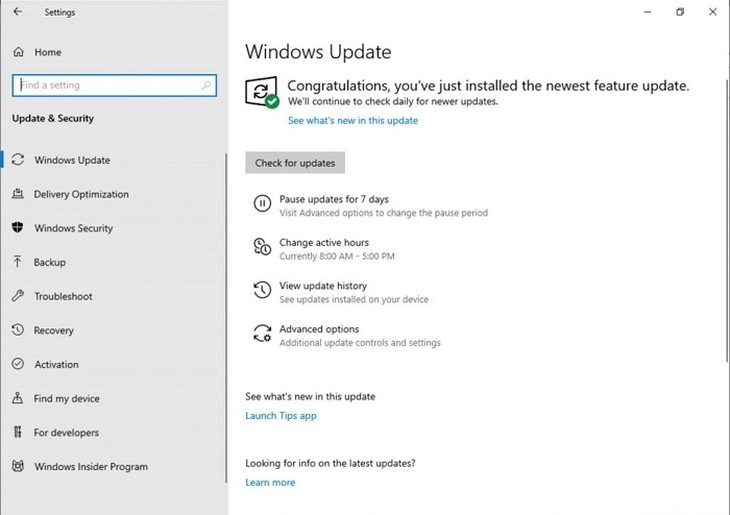Open the Home settings page
The width and height of the screenshot is (730, 515).
[47, 52]
